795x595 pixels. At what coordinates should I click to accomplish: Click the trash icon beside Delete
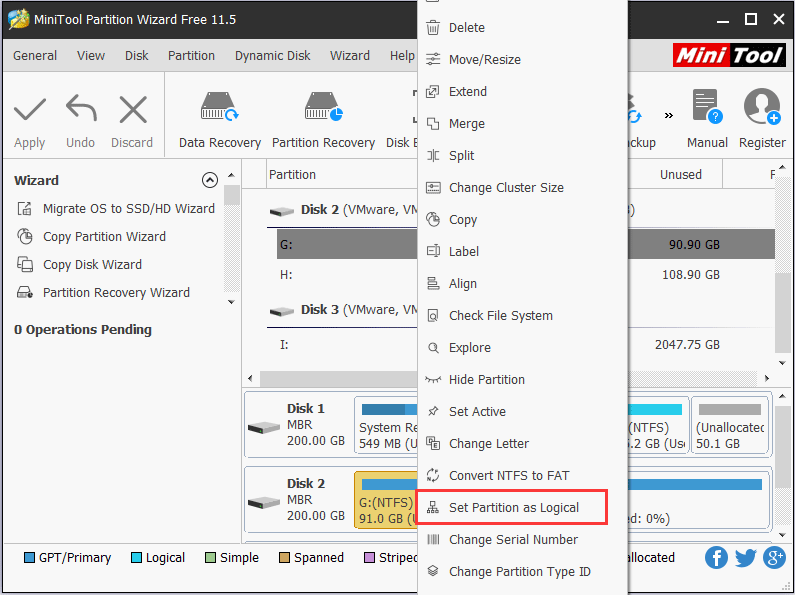pos(433,27)
